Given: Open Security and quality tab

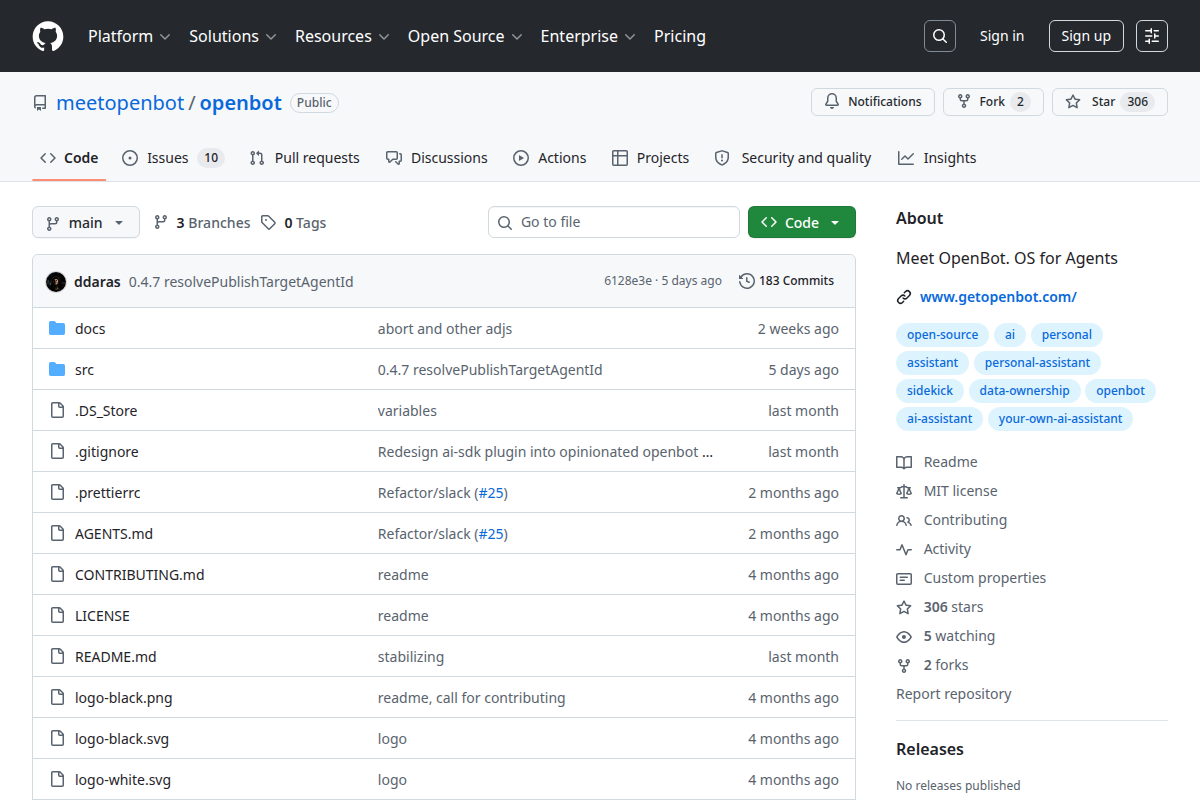Looking at the screenshot, I should pos(793,158).
